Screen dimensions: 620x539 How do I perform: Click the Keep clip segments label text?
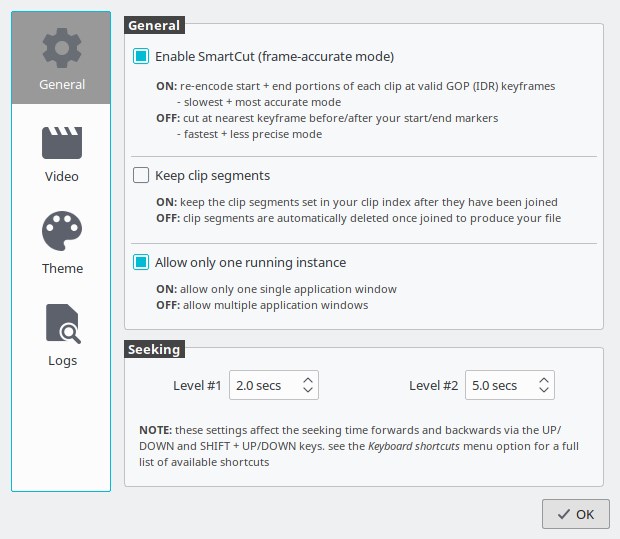pyautogui.click(x=212, y=176)
